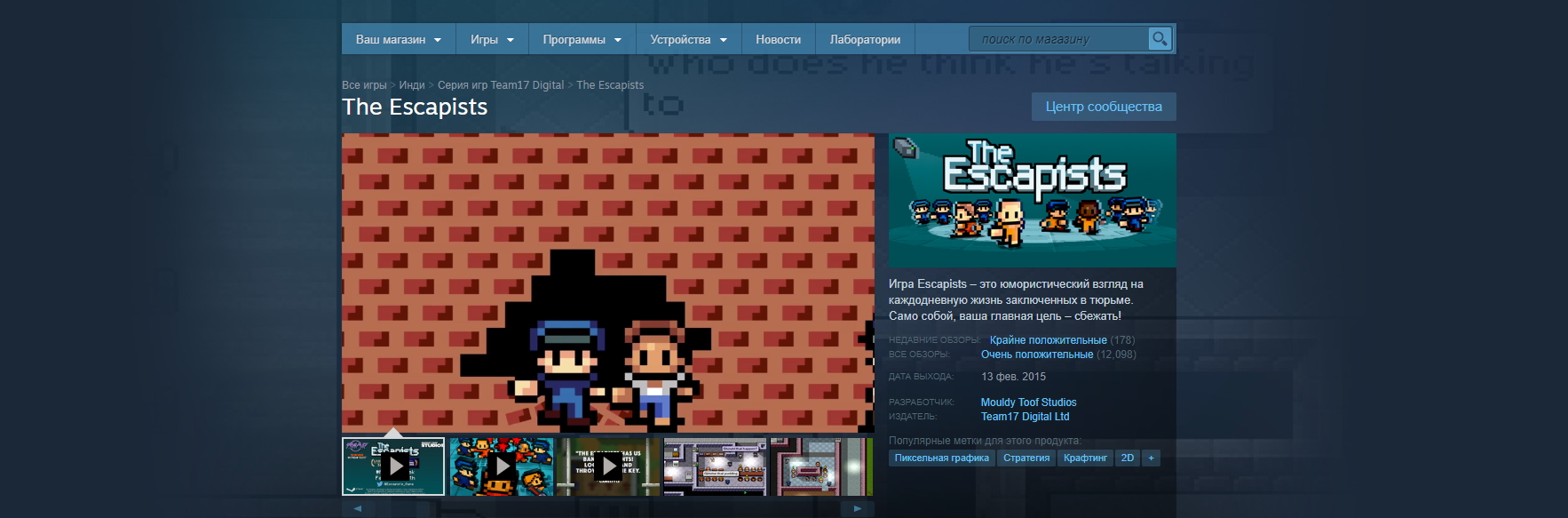Open the 'Устройства' menu
The image size is (1568, 518).
coord(688,39)
